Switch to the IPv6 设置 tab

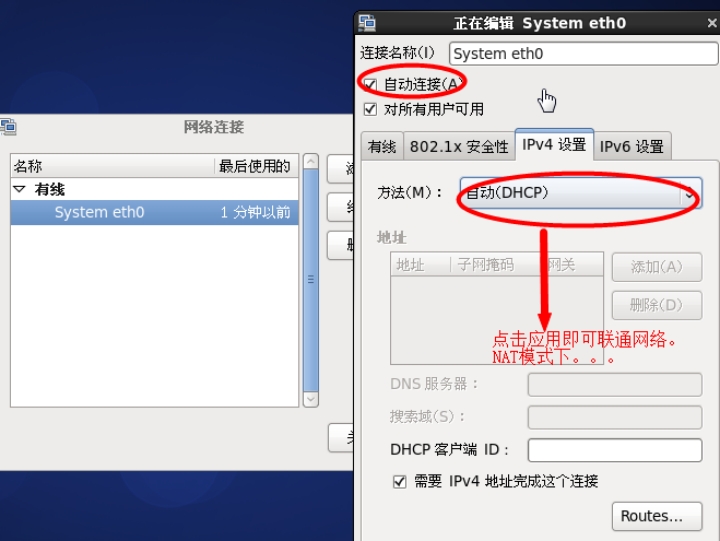[632, 146]
